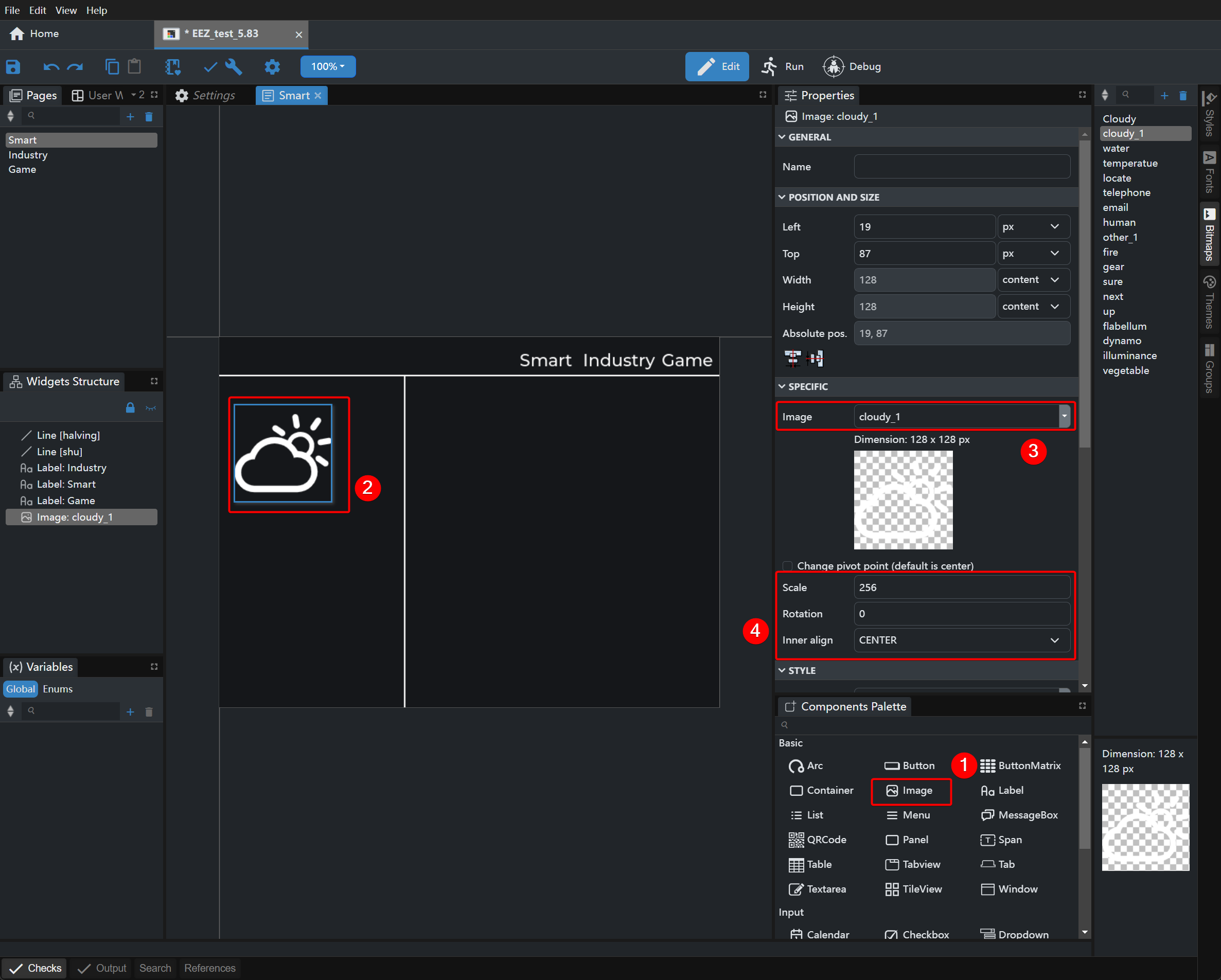1221x980 pixels.
Task: Add new page with plus icon
Action: coord(130,117)
